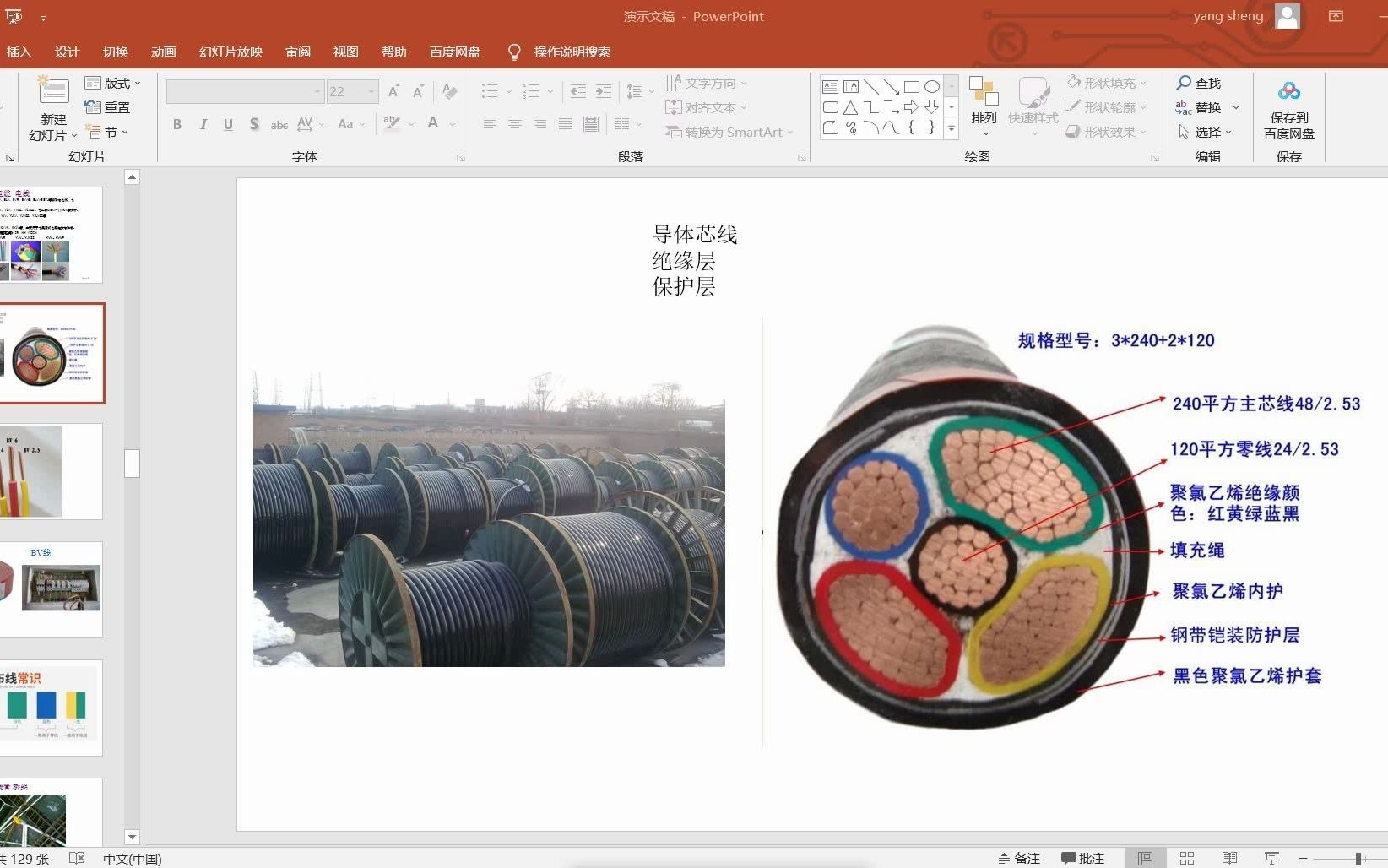Open Layout (版式) dropdown
Viewport: 1388px width, 868px height.
(x=113, y=83)
